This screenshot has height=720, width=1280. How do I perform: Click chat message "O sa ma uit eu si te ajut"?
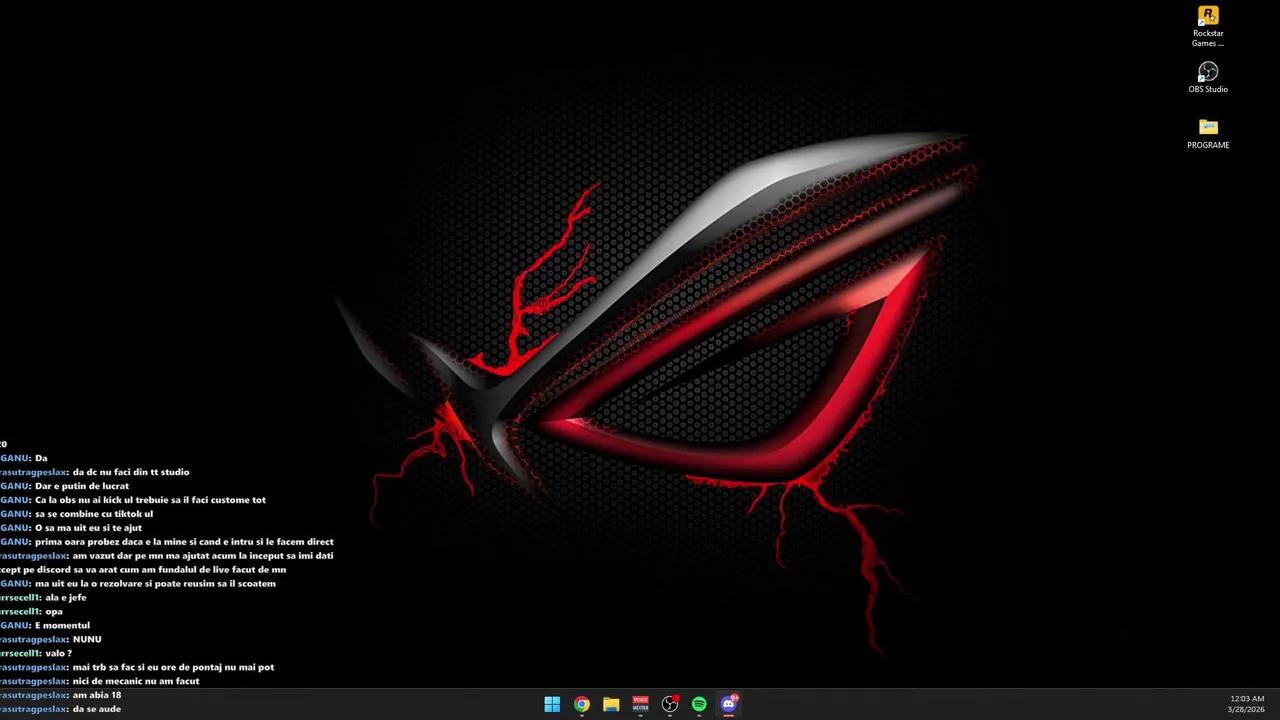coord(88,528)
